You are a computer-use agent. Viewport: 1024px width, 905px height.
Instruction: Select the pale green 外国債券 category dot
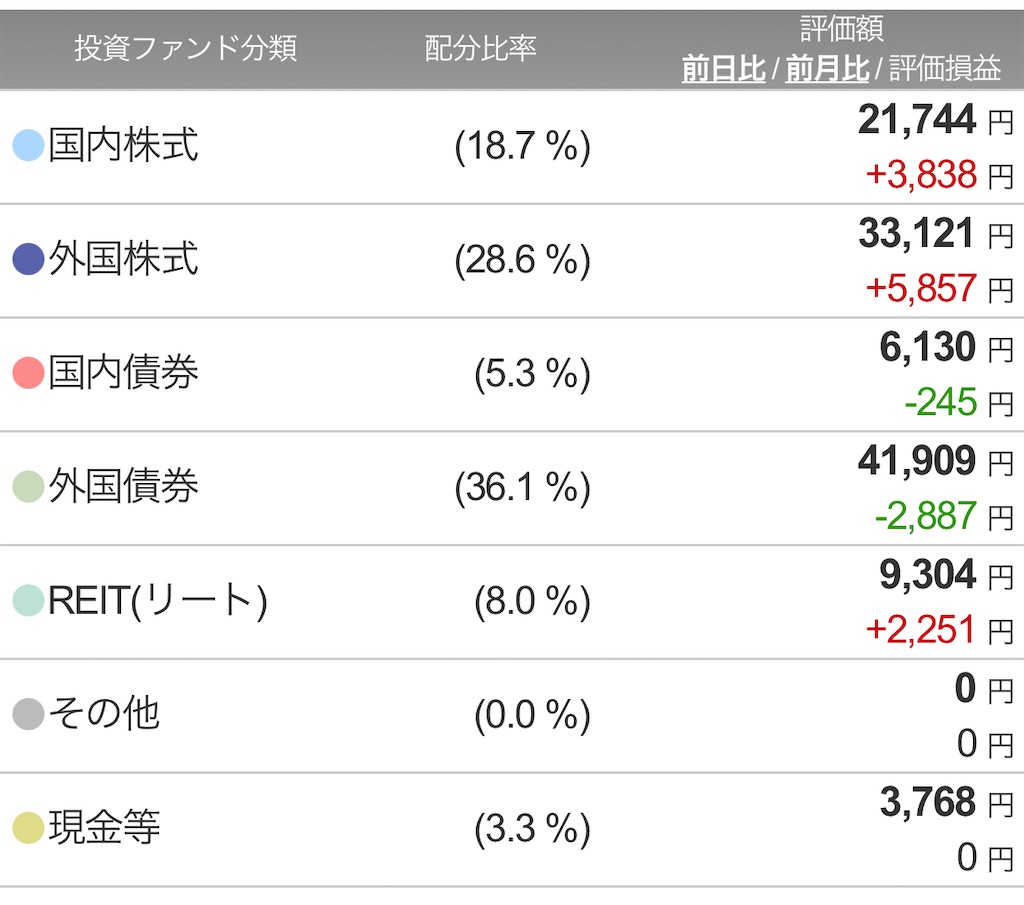pyautogui.click(x=27, y=487)
